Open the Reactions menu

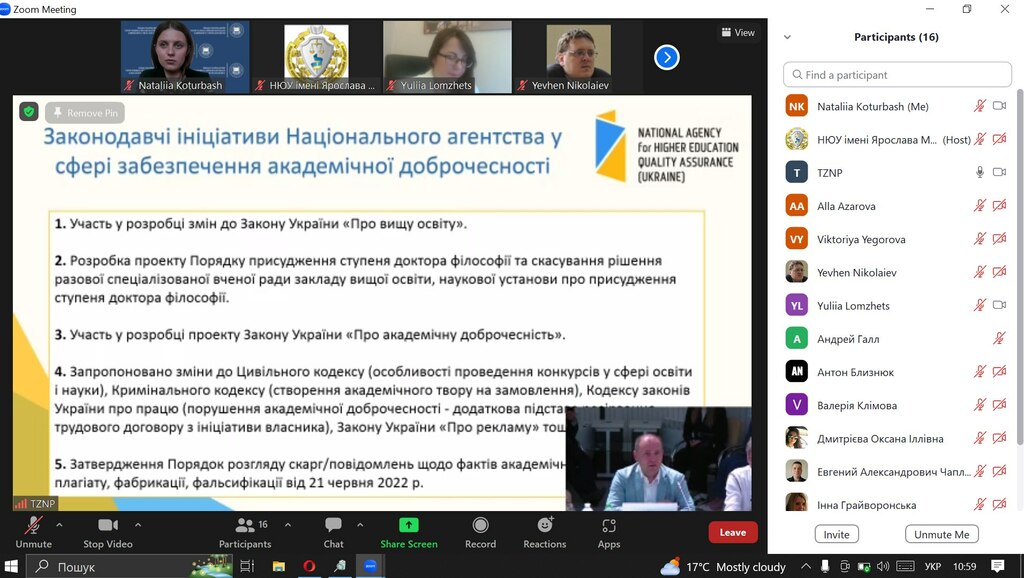point(544,526)
